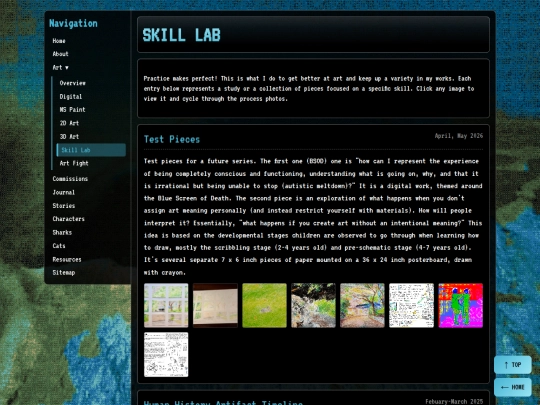Screen dimensions: 540x405
Task: Open the first black-and-white notes thumbnail
Action: [x=412, y=305]
